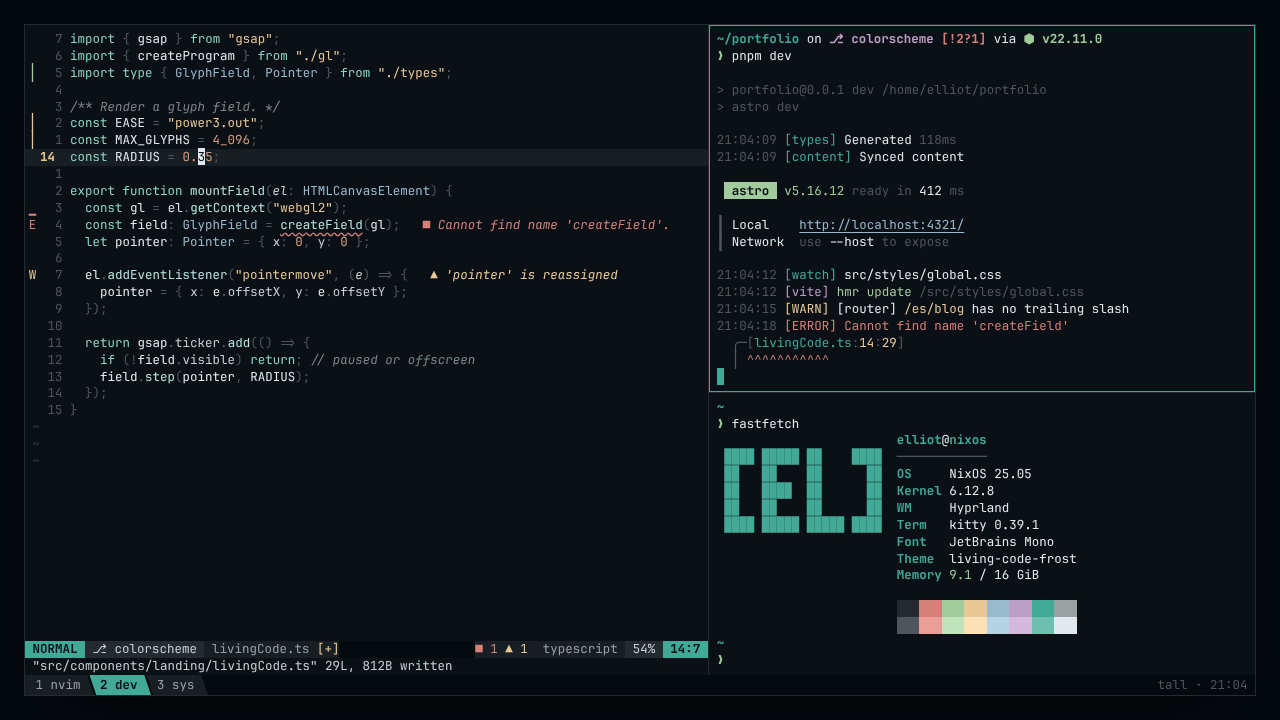
Task: Click the '14:7' cursor position in statusline
Action: (x=685, y=649)
